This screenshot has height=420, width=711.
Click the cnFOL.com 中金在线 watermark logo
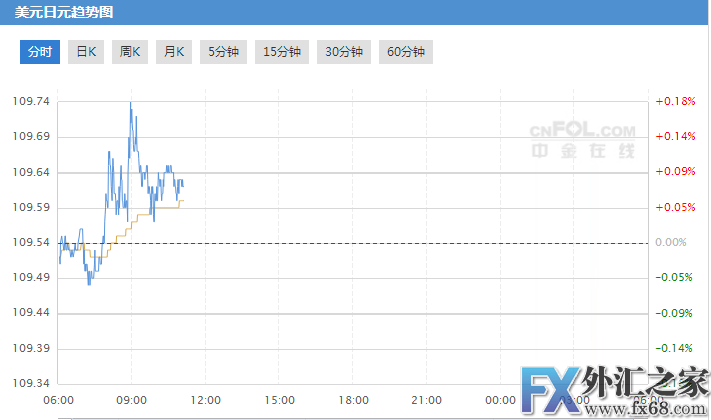pos(583,141)
